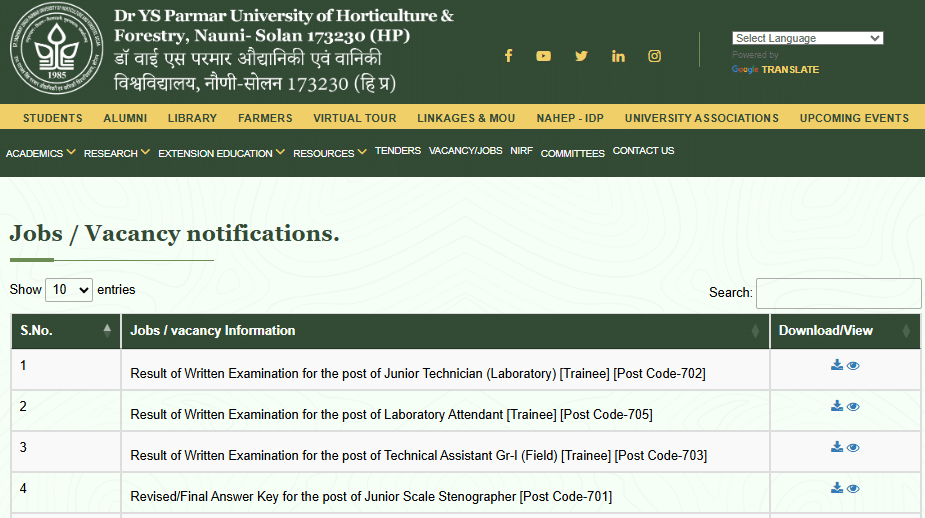Go to the Students section

pos(53,118)
